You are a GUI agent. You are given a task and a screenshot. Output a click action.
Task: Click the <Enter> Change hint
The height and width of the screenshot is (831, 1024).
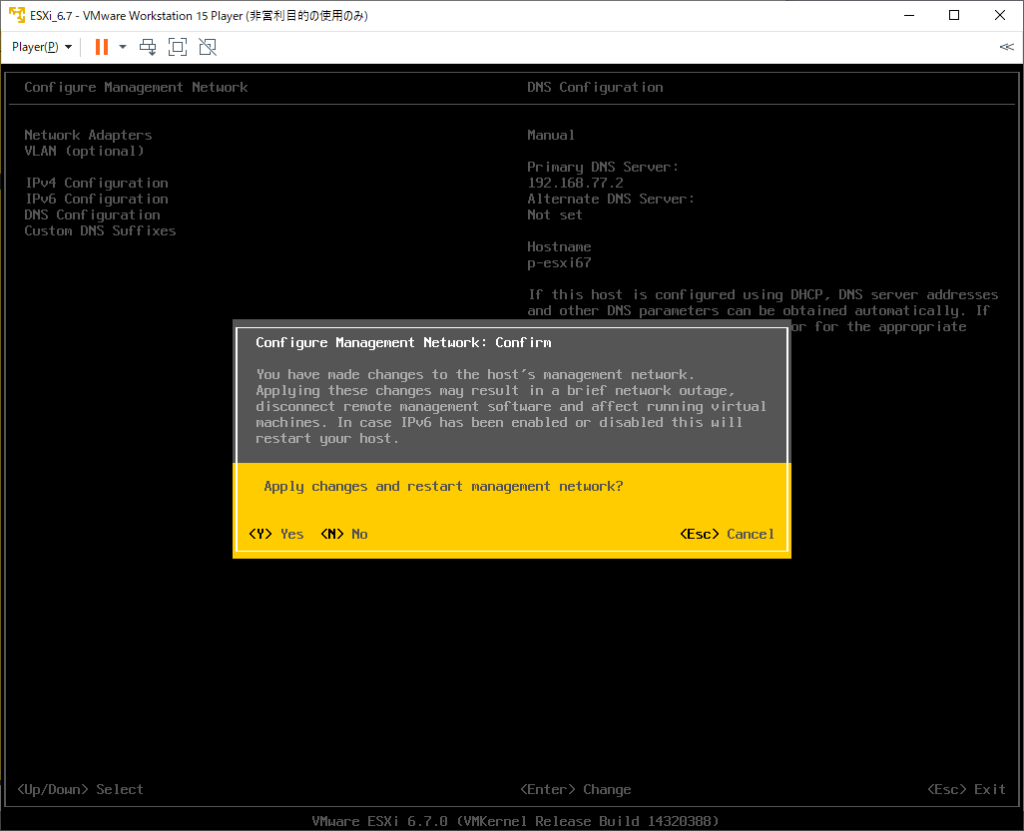pyautogui.click(x=575, y=789)
